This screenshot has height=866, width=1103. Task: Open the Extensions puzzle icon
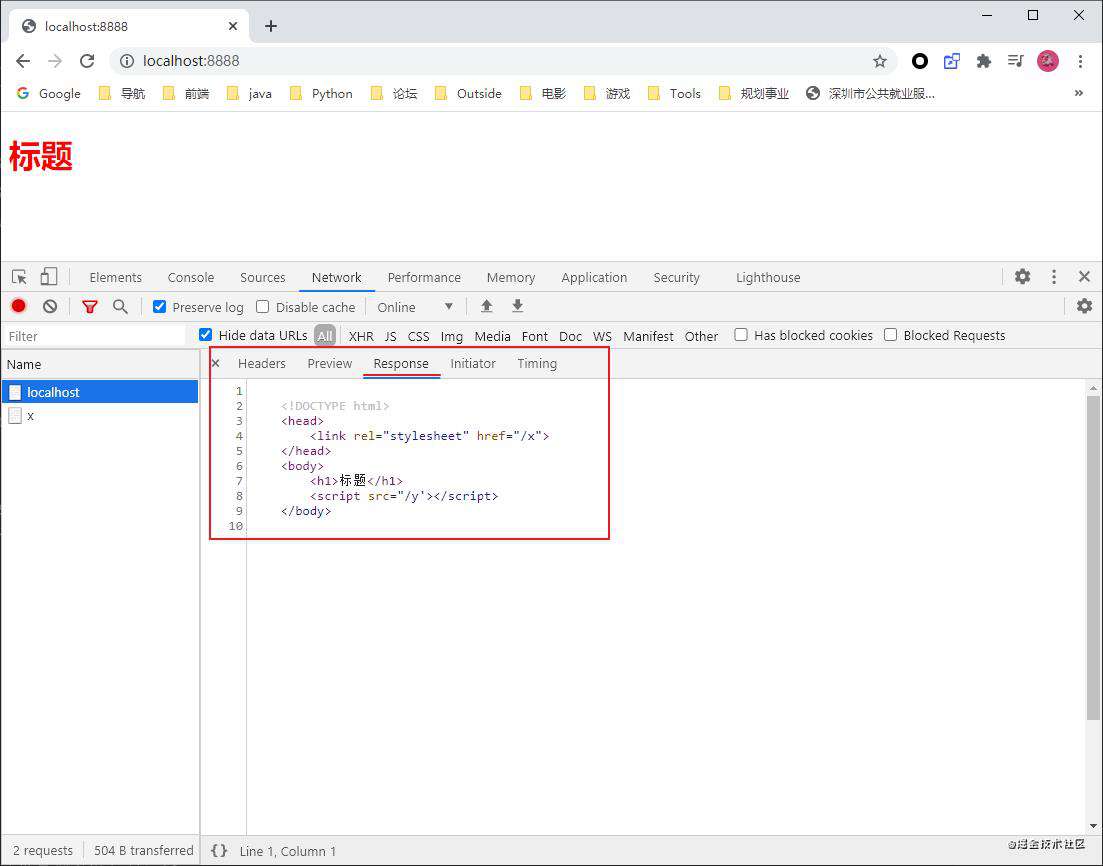pyautogui.click(x=983, y=61)
